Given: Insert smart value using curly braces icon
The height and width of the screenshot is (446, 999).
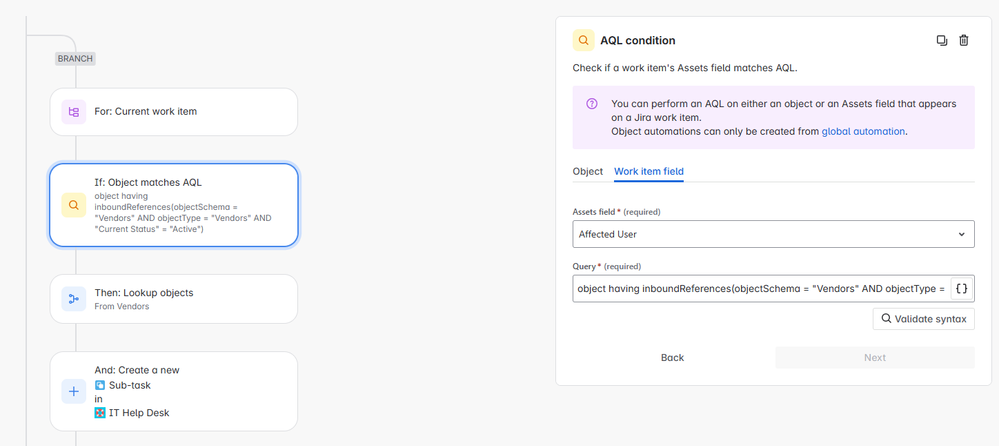Looking at the screenshot, I should coord(962,289).
